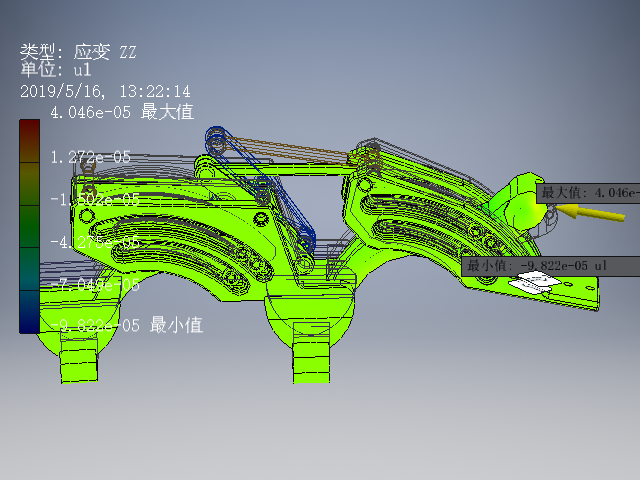The image size is (640, 480).
Task: Click legend text 4.046e-05 最大值
Action: tap(122, 112)
